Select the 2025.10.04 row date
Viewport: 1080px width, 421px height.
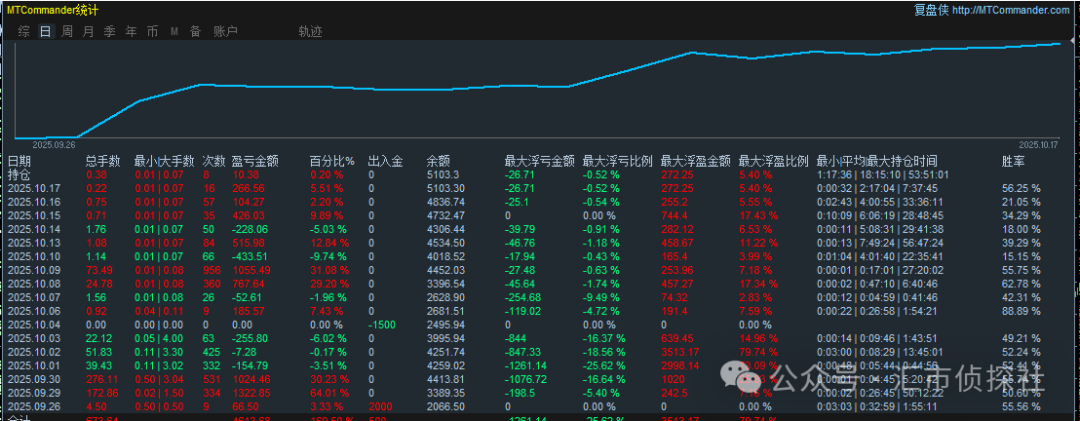33,324
